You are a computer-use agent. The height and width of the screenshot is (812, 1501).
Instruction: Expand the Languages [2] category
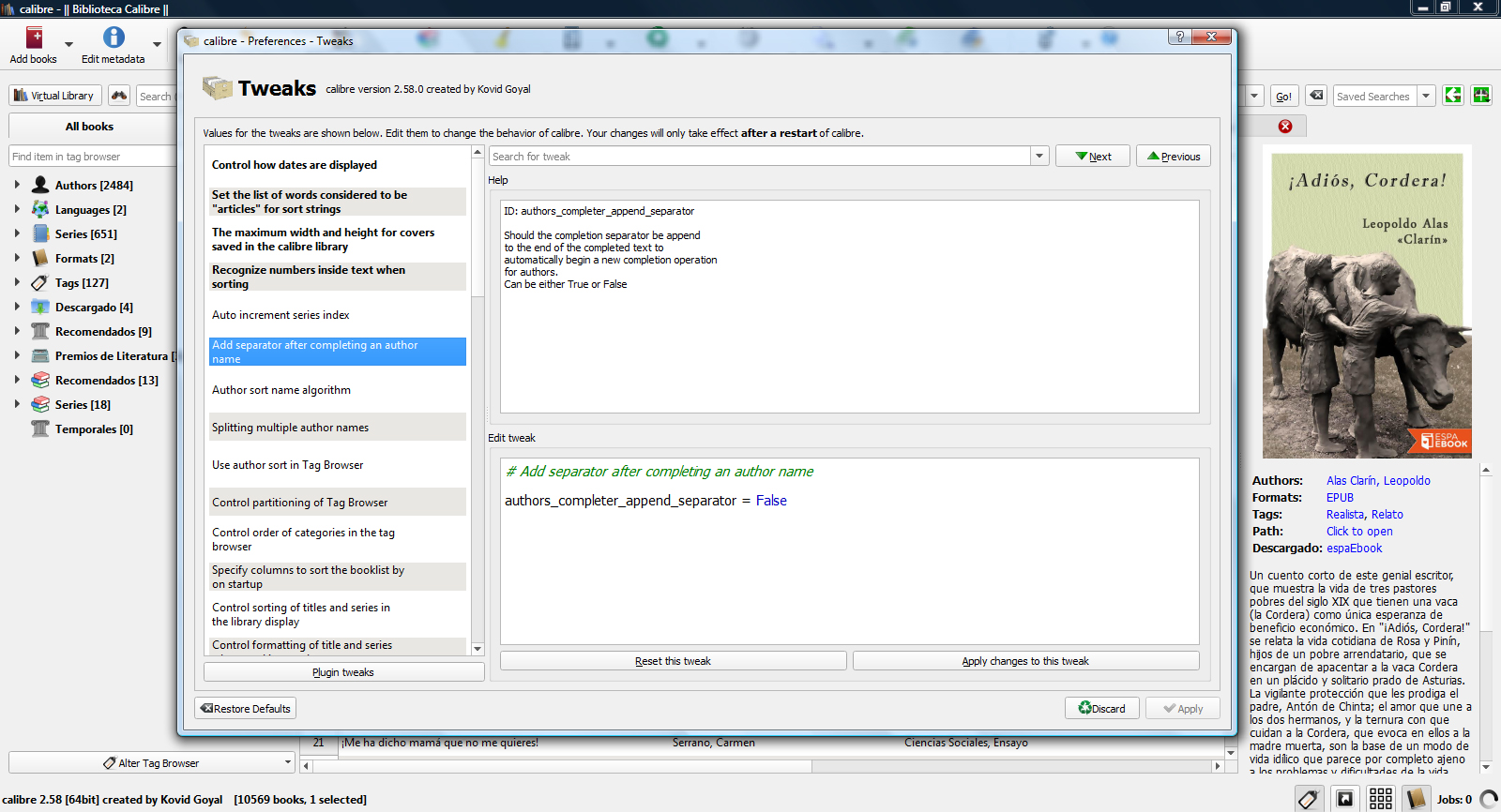point(17,209)
